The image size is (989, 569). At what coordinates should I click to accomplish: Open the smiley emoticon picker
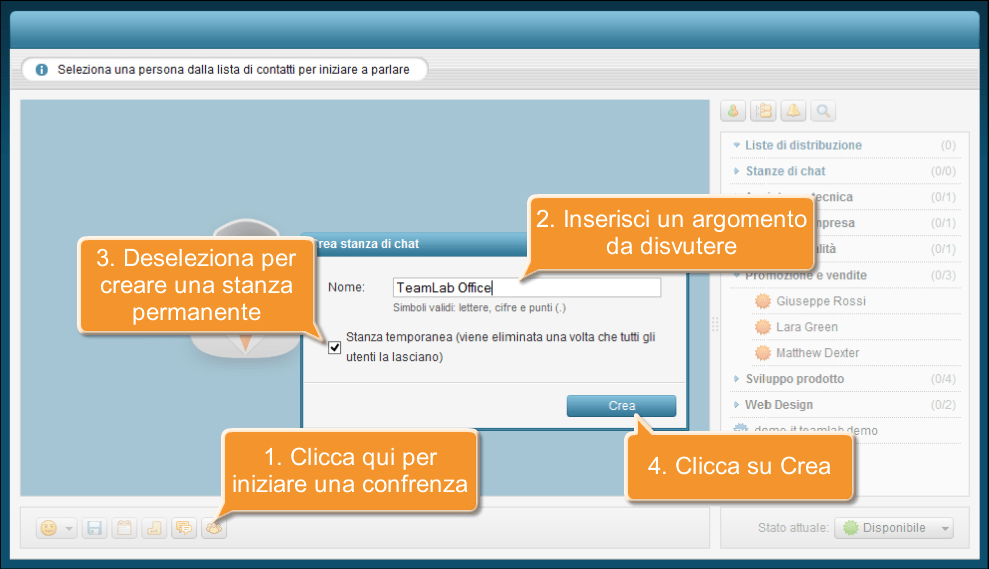tap(49, 528)
